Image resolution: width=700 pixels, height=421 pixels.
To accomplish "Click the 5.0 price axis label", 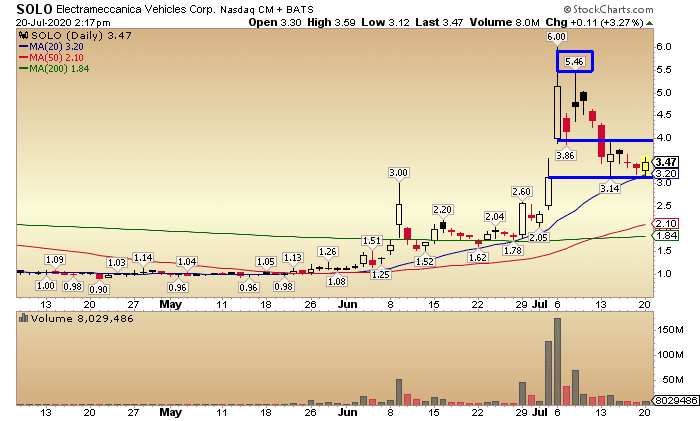I will pos(664,93).
